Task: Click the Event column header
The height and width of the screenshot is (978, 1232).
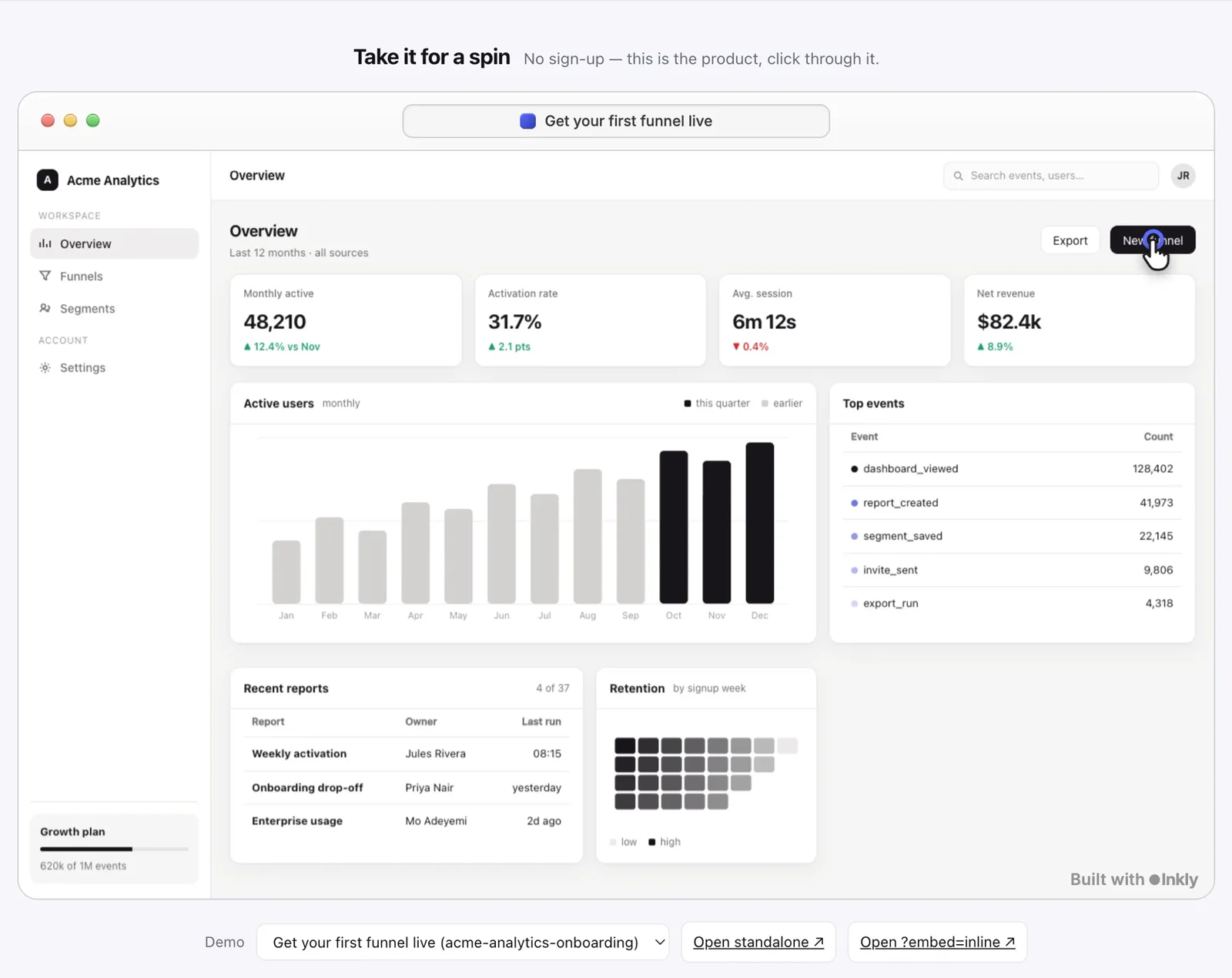Action: (864, 437)
